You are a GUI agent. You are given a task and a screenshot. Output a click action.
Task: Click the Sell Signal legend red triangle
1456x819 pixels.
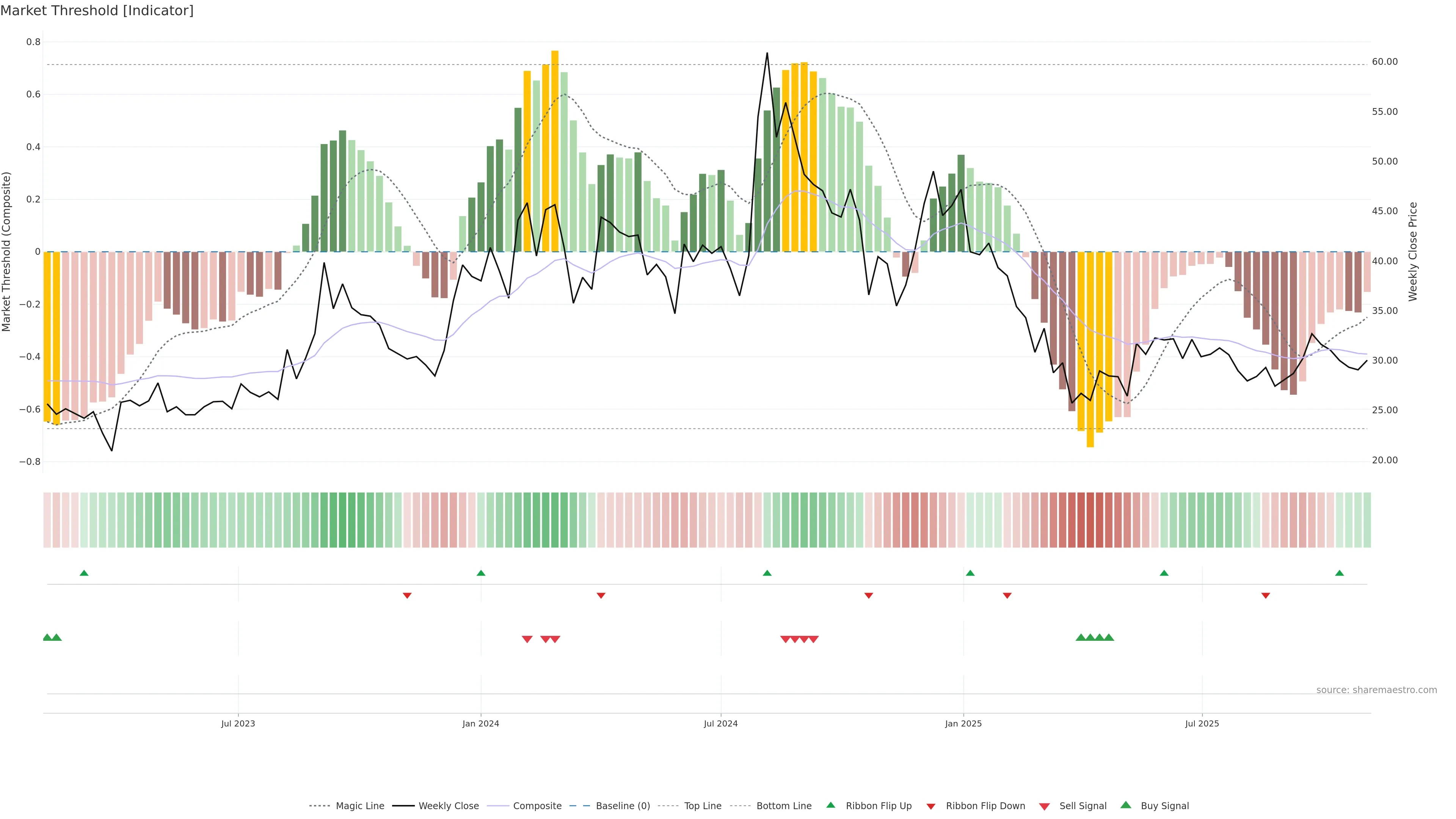click(1045, 806)
